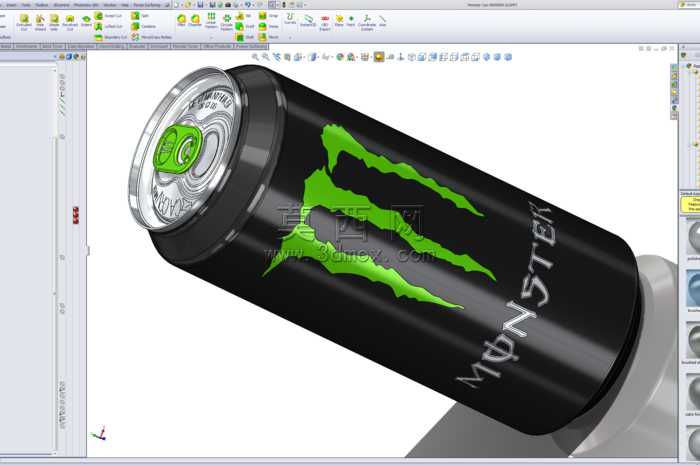
Task: Click the Rebuild traffic light icon
Action: coord(283,4)
